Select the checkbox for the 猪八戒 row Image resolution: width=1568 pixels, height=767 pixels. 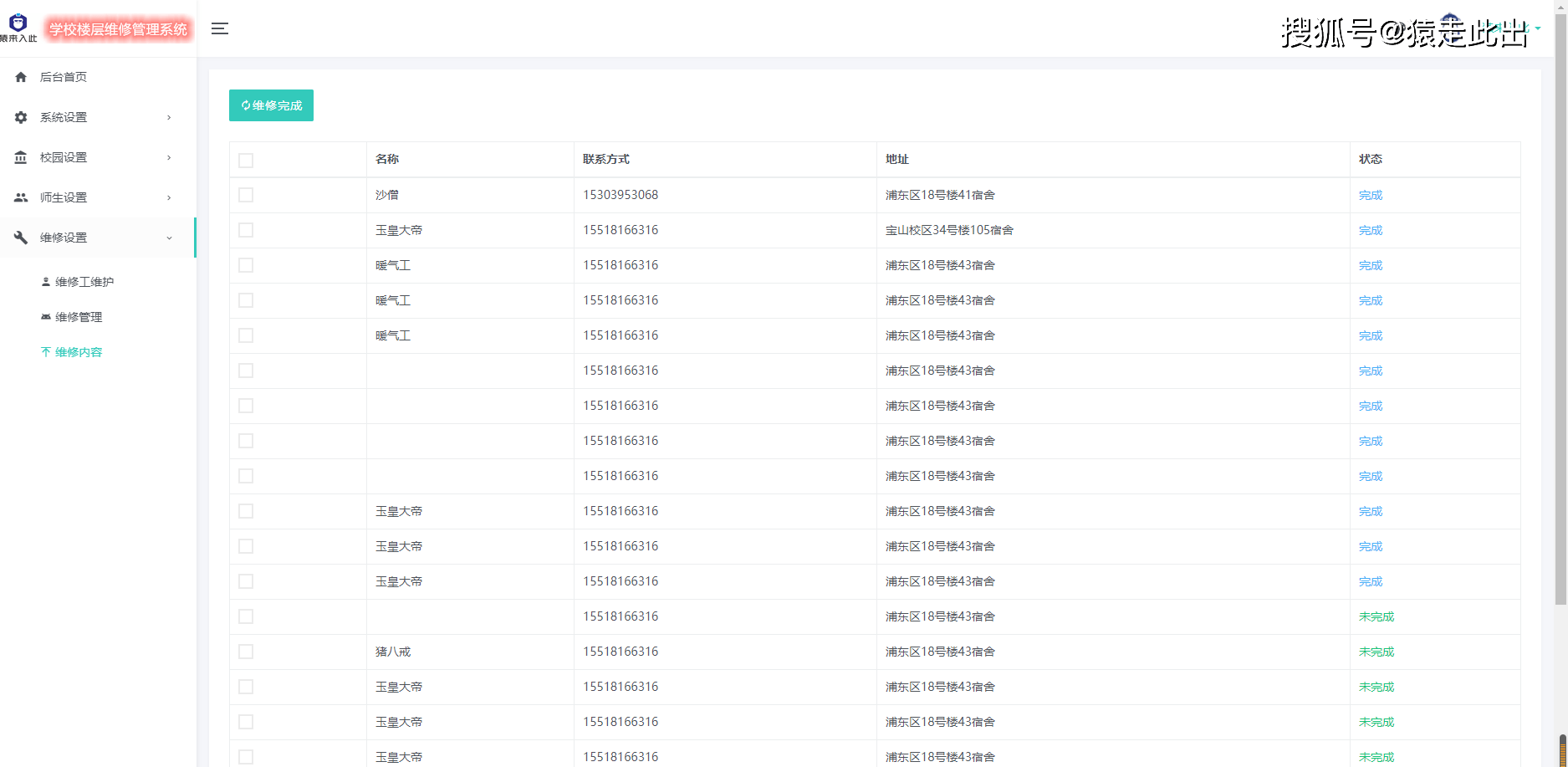246,652
